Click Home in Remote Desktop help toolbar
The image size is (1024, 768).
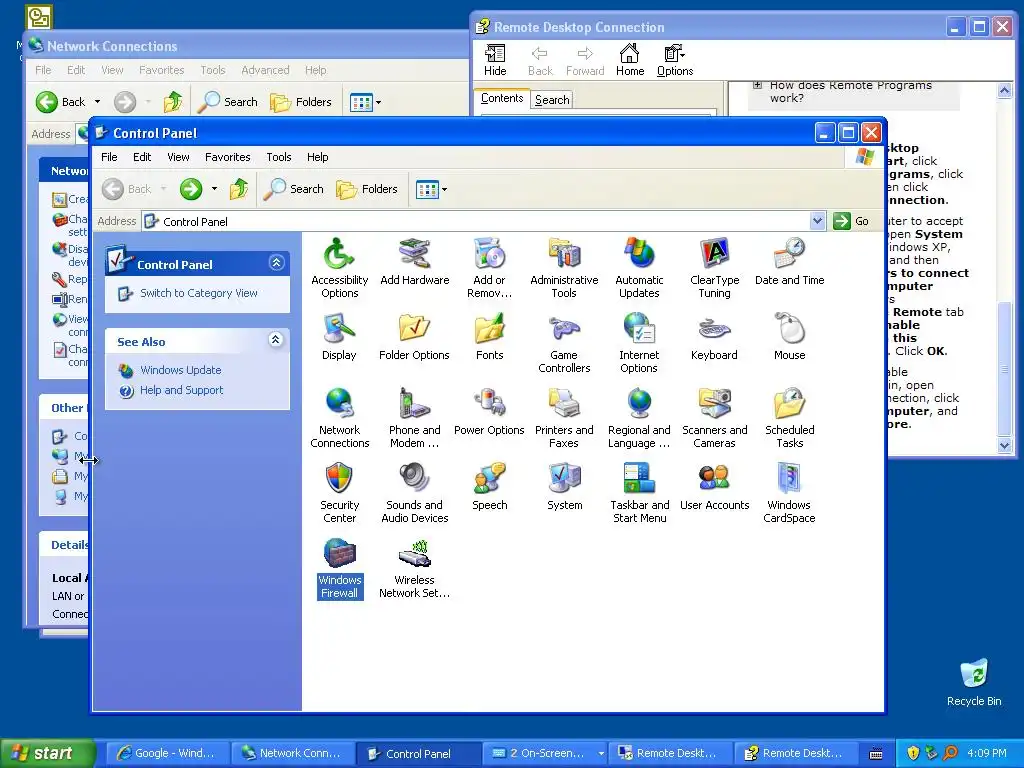630,60
